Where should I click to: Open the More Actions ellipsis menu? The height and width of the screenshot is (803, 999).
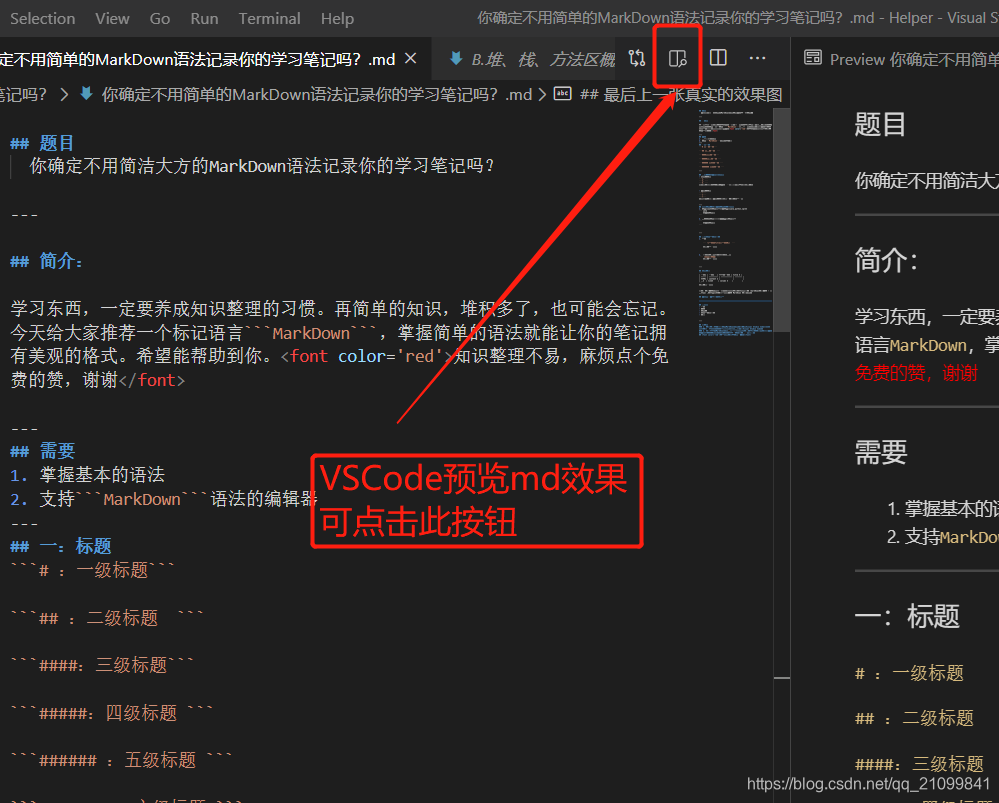tap(758, 59)
